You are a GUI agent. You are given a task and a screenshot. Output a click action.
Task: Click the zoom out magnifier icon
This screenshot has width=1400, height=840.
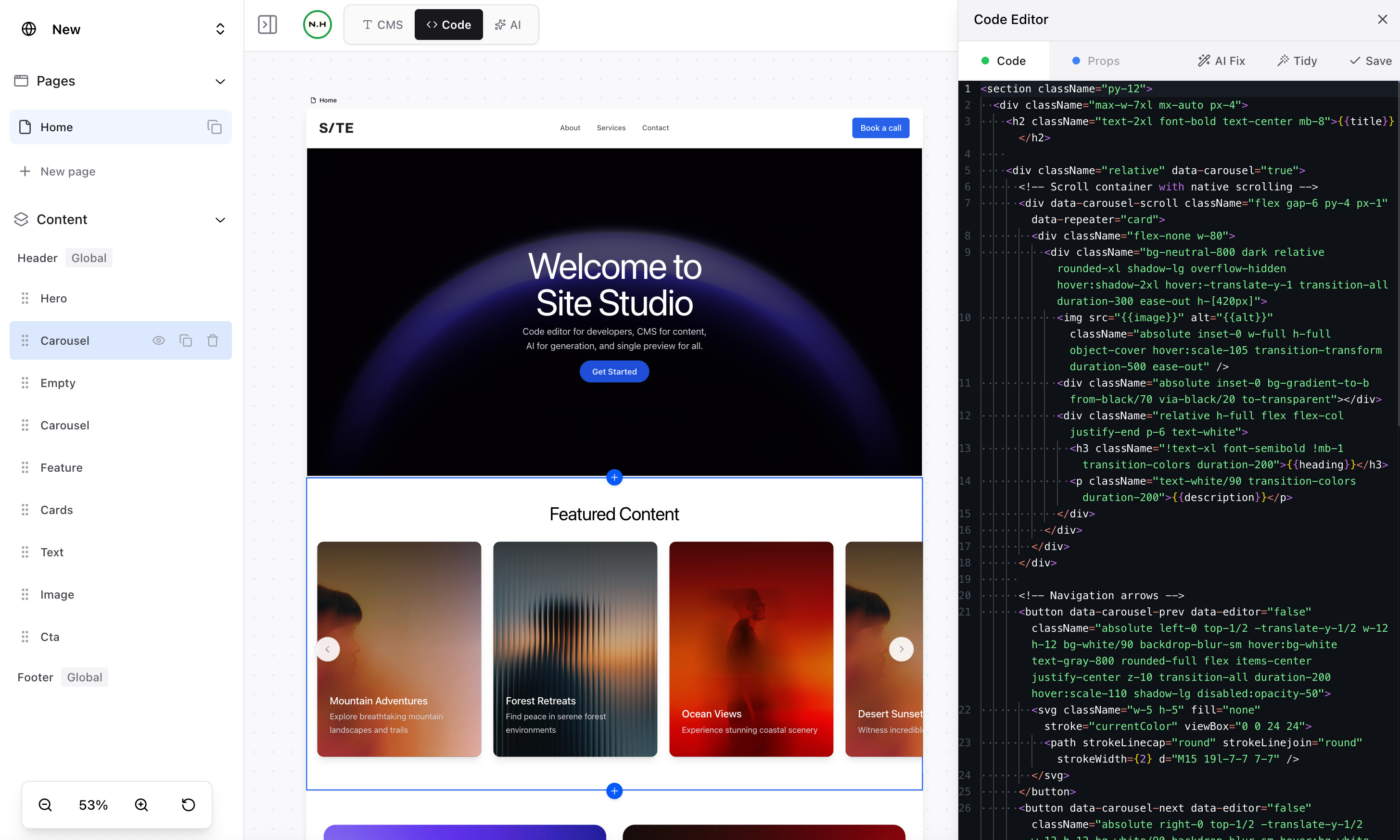[x=45, y=804]
